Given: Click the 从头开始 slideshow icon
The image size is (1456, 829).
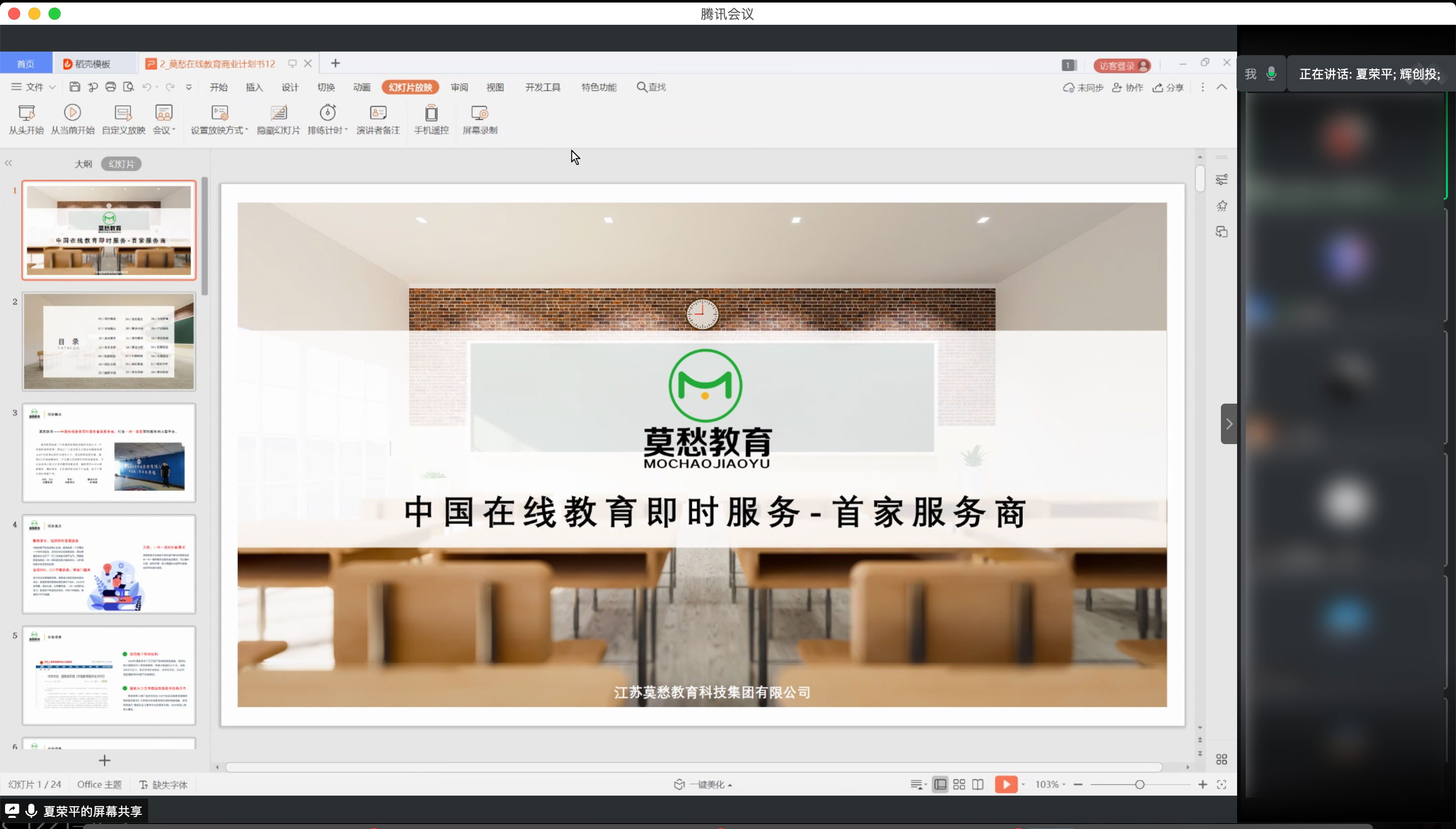Looking at the screenshot, I should click(x=26, y=113).
